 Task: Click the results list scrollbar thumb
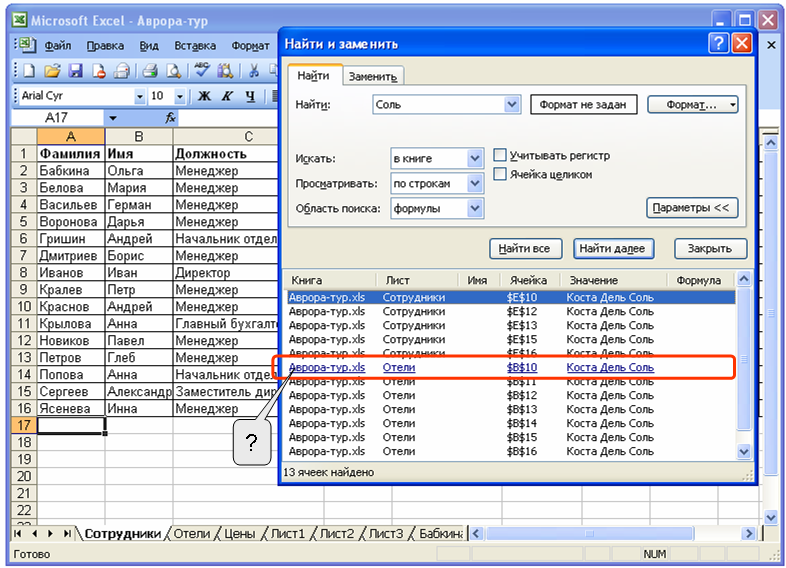tap(744, 358)
